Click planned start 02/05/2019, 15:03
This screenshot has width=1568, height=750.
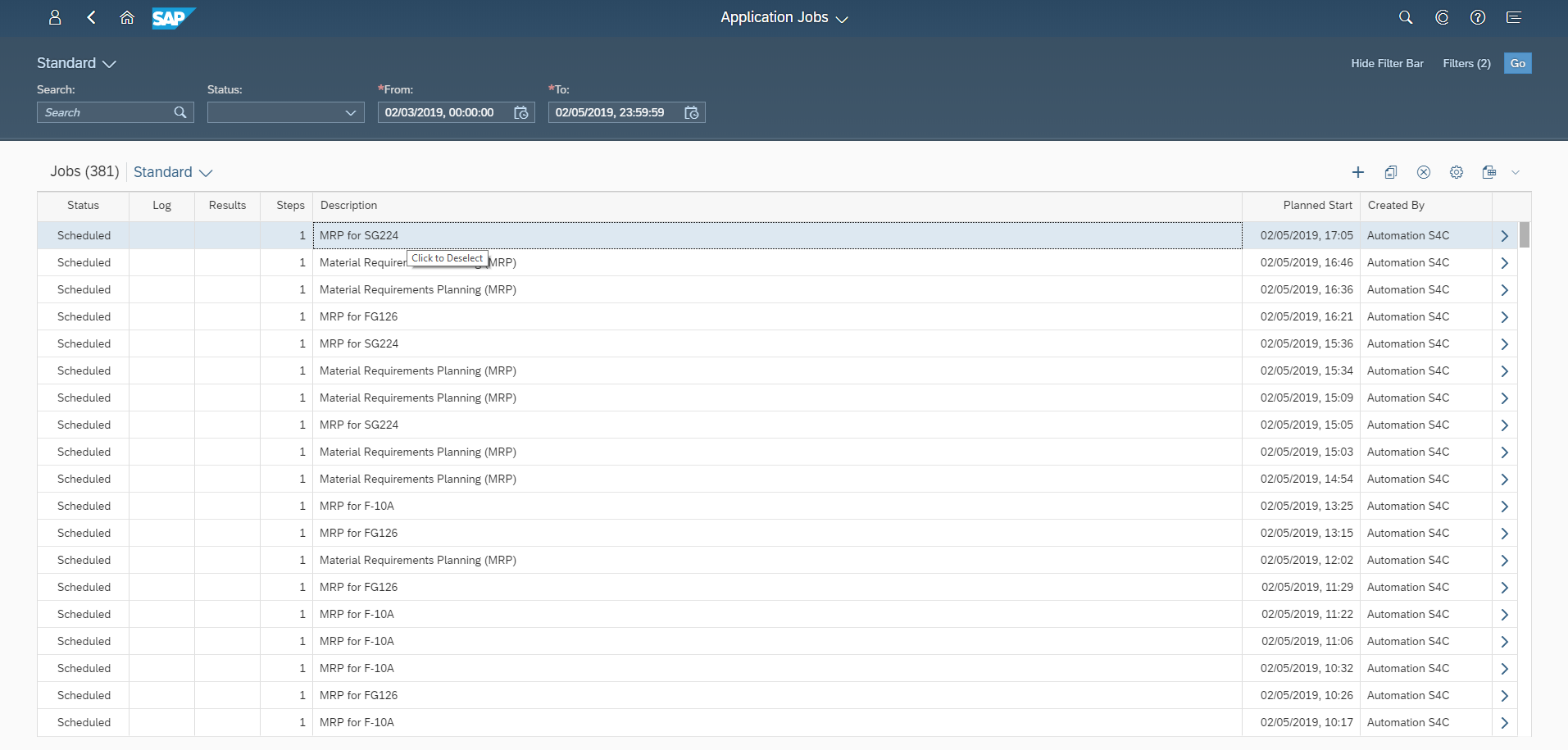[x=1307, y=452]
